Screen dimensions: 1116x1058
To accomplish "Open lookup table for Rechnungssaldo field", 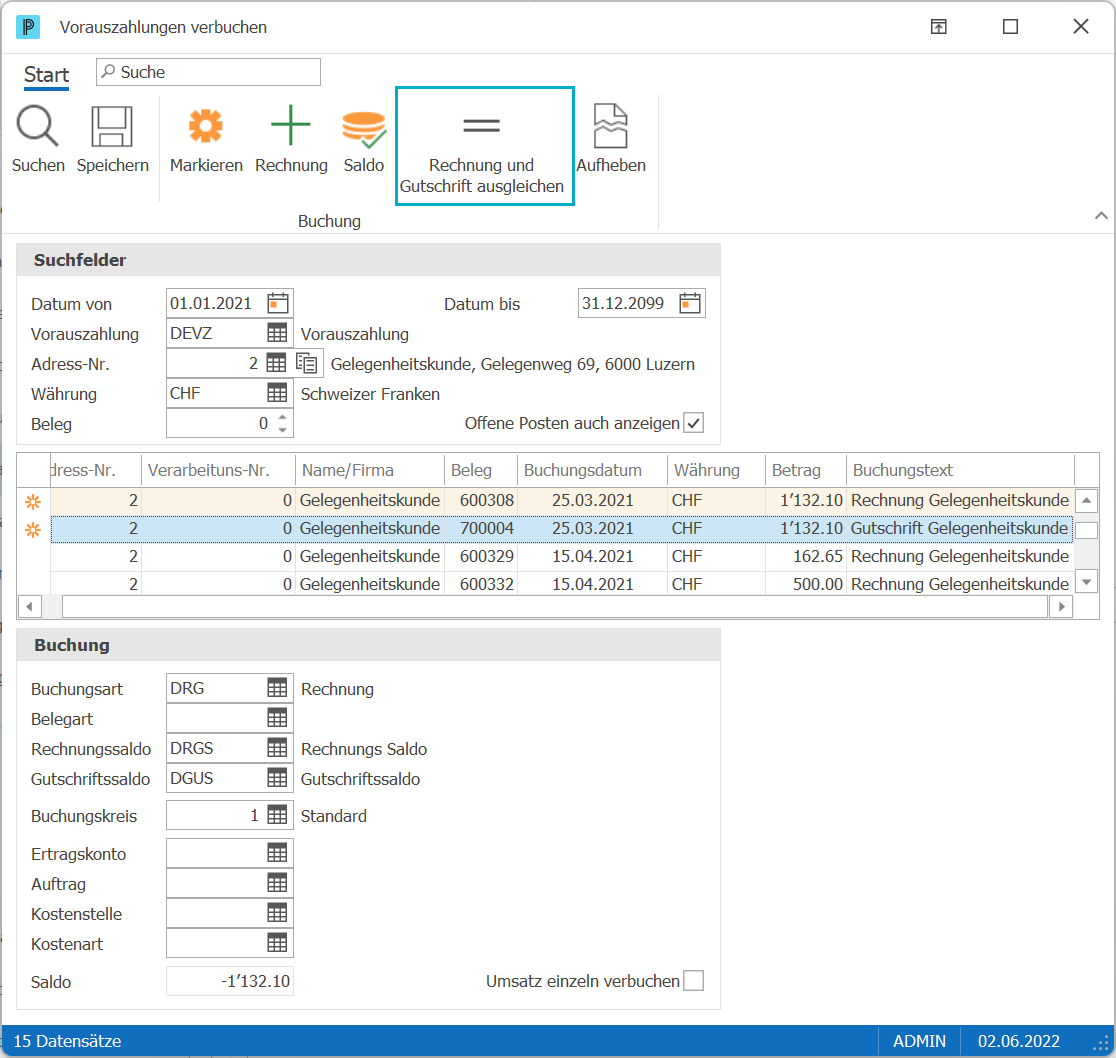I will point(277,748).
